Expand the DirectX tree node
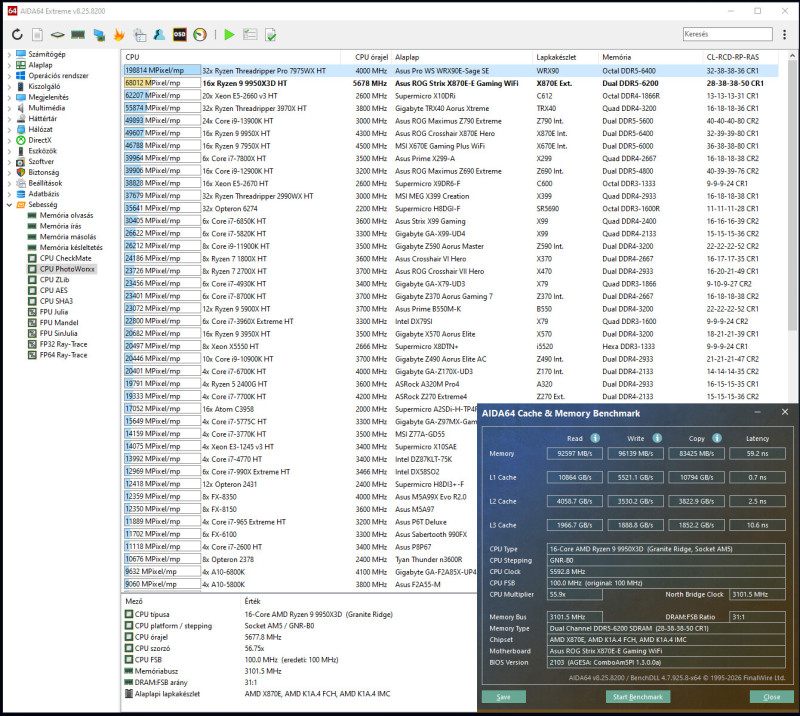800x716 pixels. [8, 140]
